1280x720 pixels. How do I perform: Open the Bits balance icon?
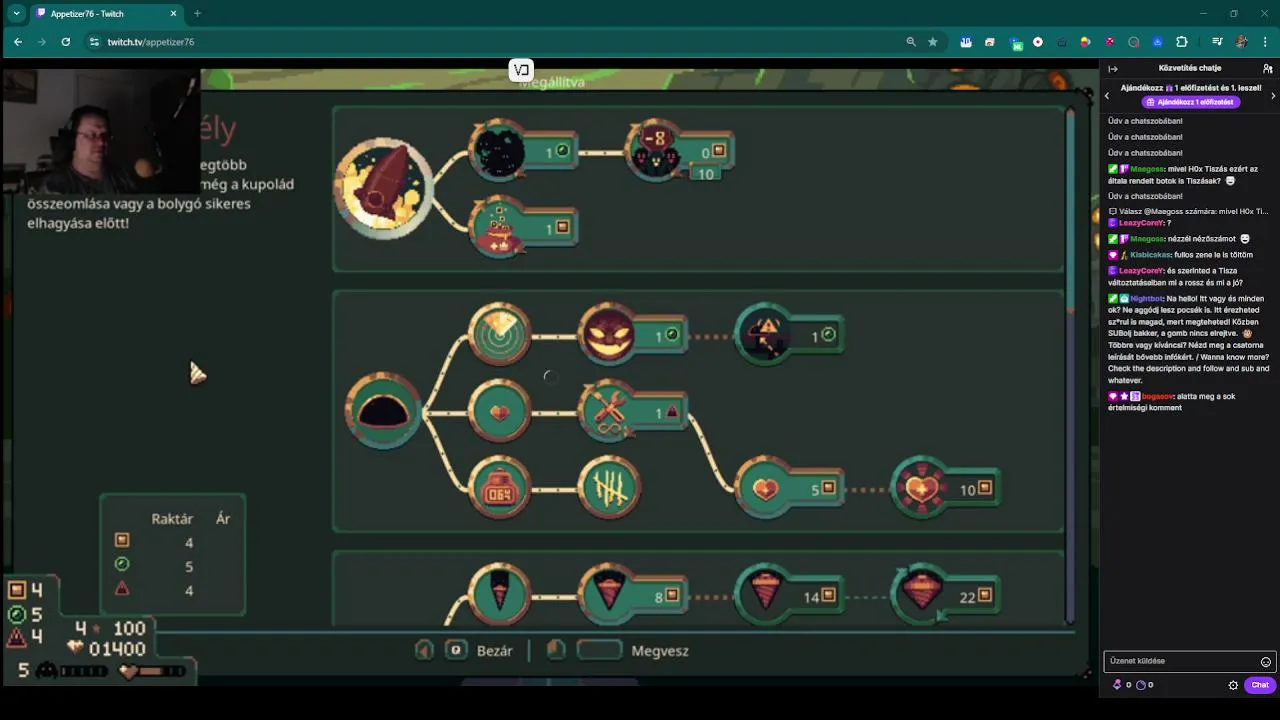(1117, 685)
